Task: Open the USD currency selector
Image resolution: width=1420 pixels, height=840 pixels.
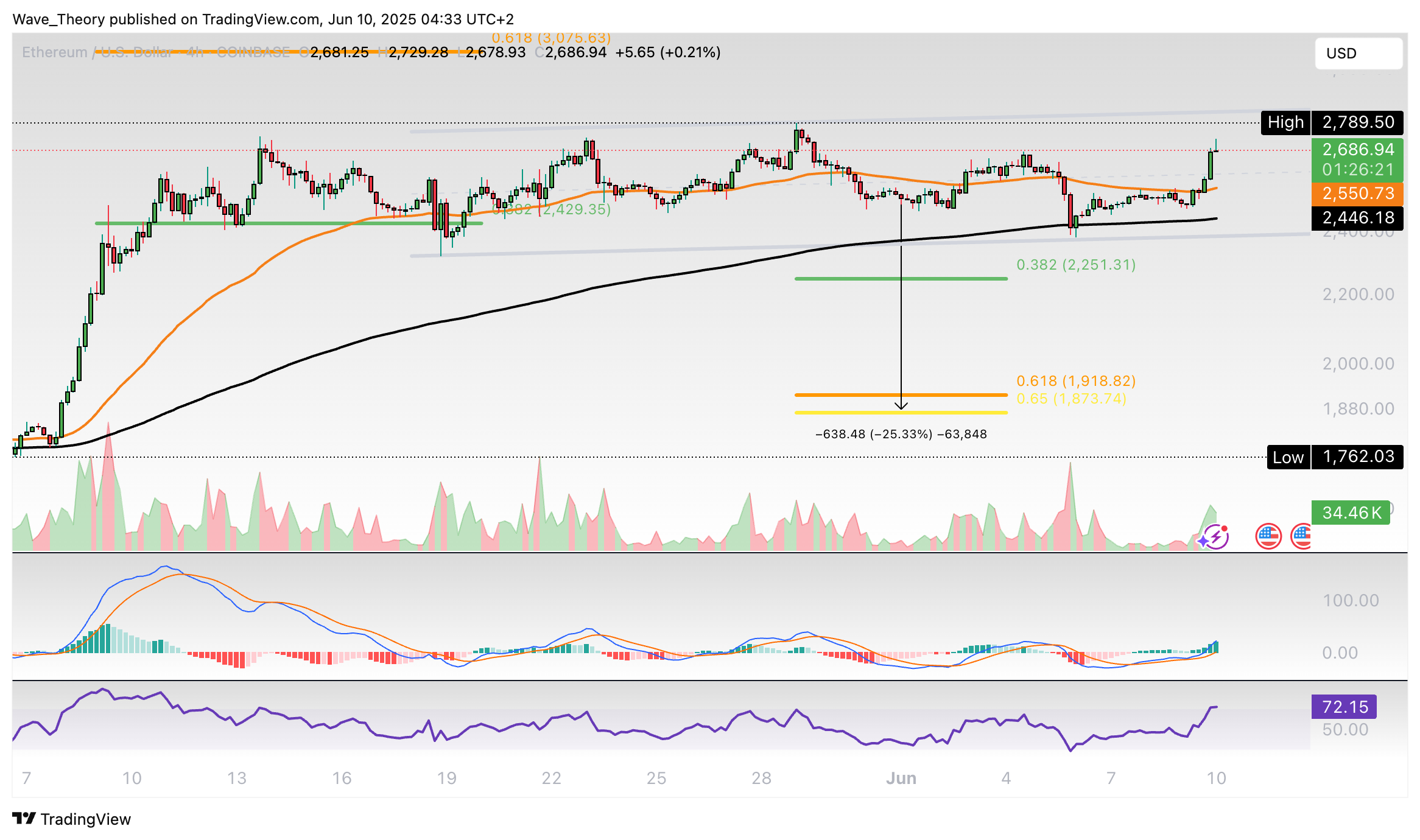Action: [x=1358, y=54]
